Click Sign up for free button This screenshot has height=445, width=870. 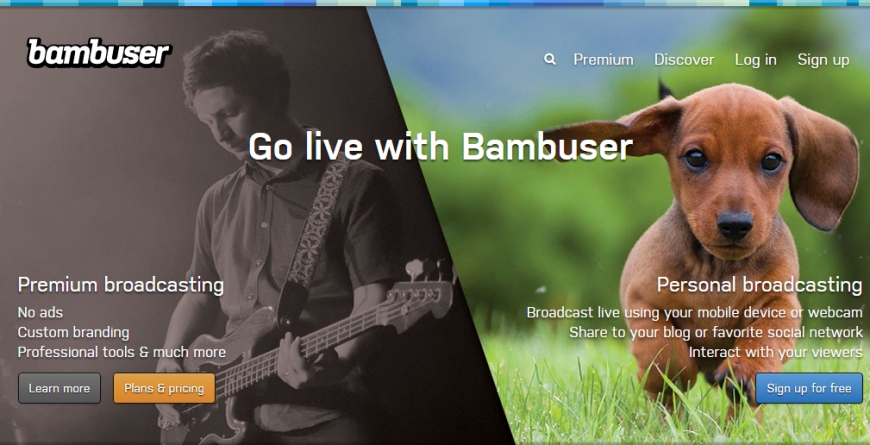coord(809,388)
